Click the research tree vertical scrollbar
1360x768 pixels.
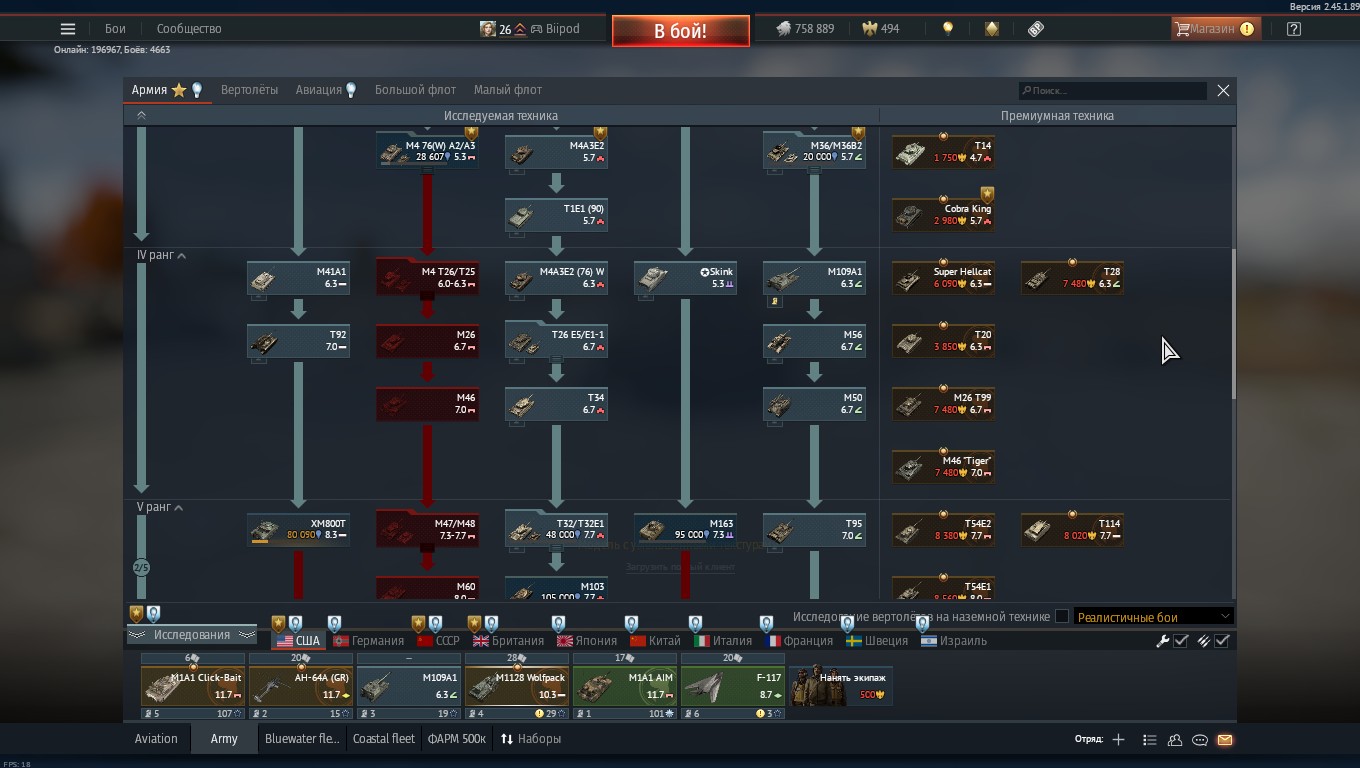[1233, 324]
